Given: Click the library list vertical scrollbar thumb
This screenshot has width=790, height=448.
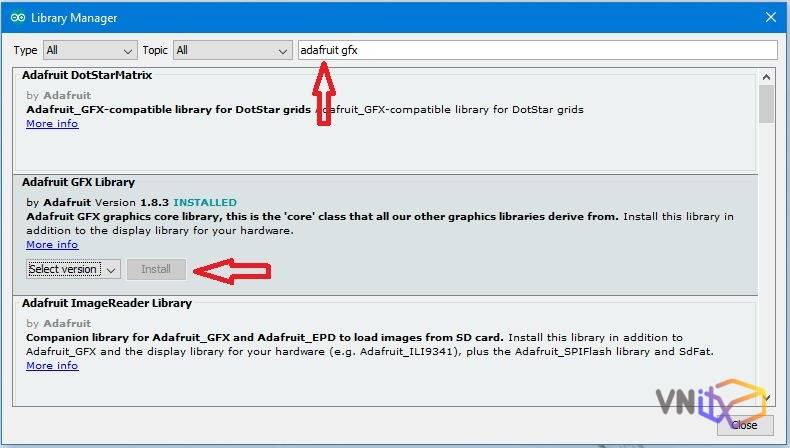Looking at the screenshot, I should pos(766,104).
